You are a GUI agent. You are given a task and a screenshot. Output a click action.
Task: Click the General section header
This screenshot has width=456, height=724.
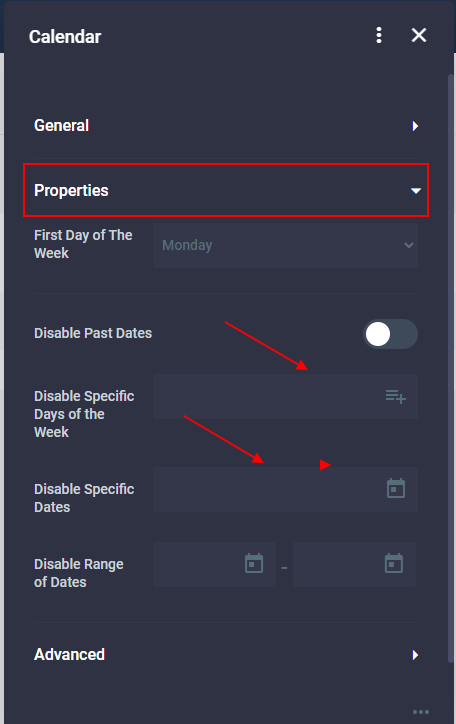pyautogui.click(x=226, y=126)
